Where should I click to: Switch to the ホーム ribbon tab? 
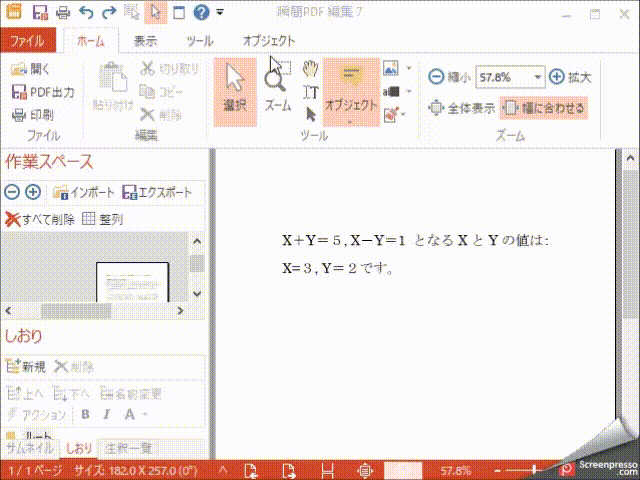[x=91, y=41]
